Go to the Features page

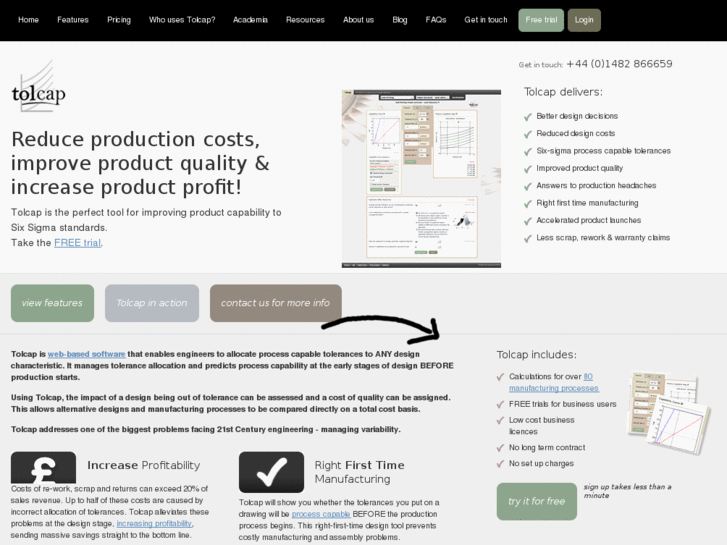pyautogui.click(x=73, y=20)
